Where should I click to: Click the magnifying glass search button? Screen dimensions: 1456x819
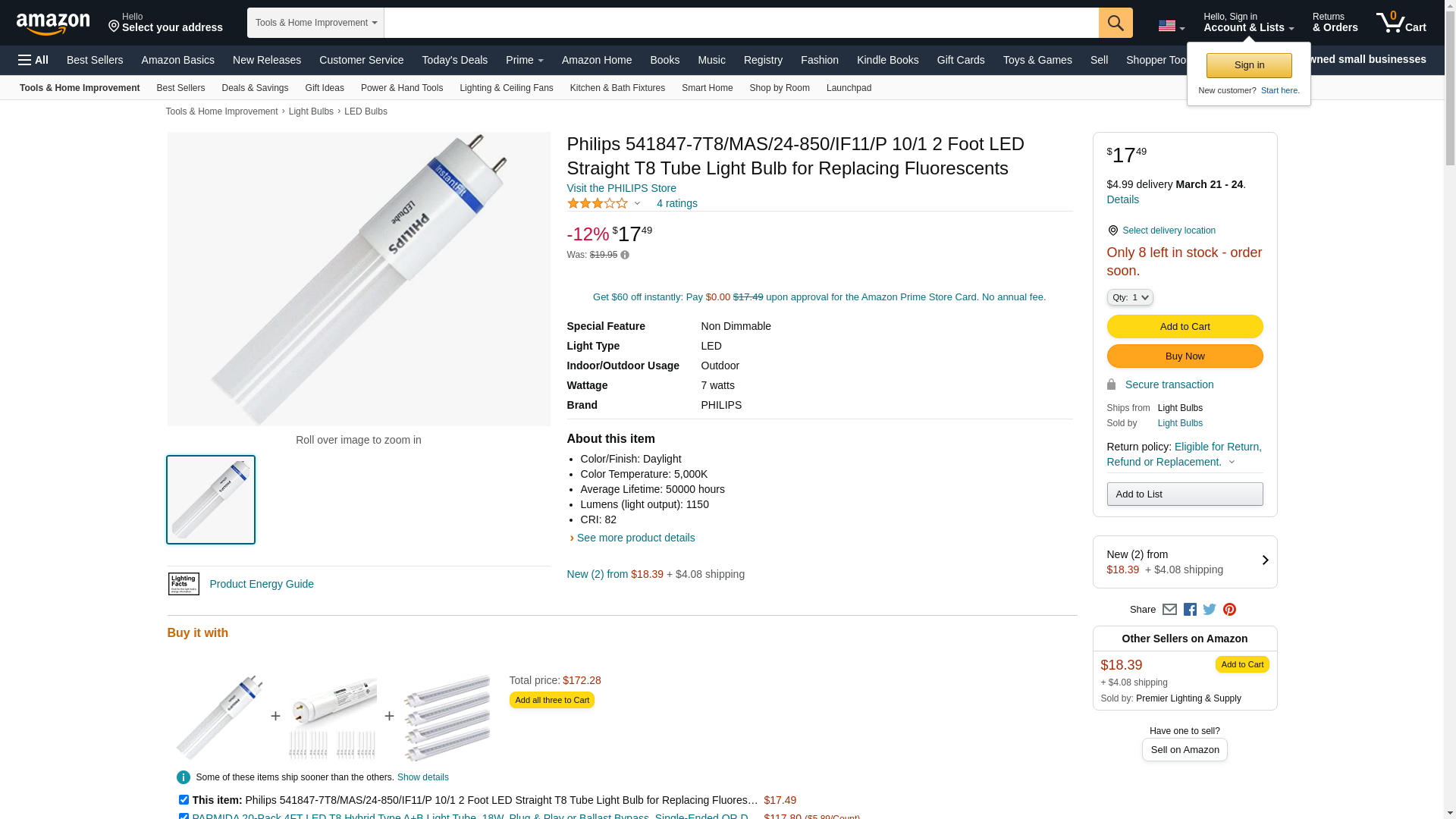point(1115,23)
